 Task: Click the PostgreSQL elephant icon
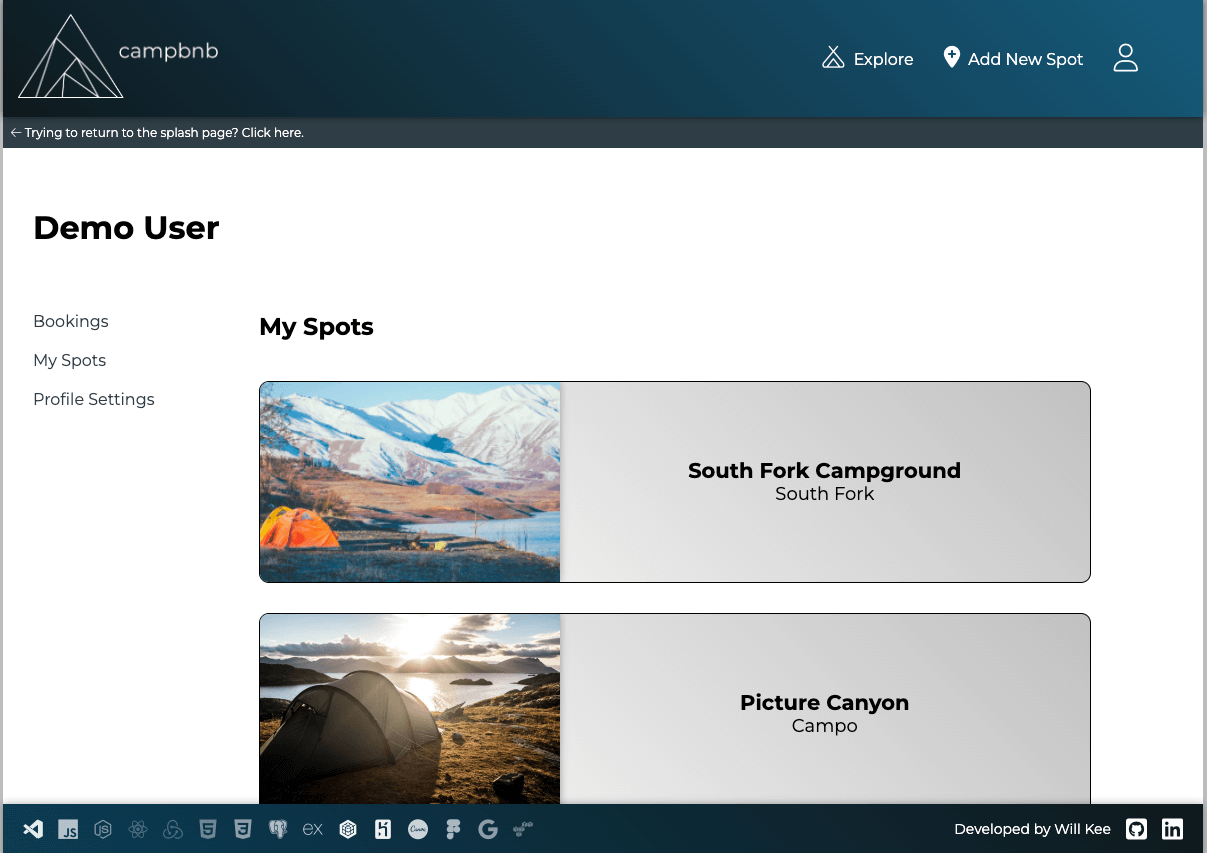[278, 829]
